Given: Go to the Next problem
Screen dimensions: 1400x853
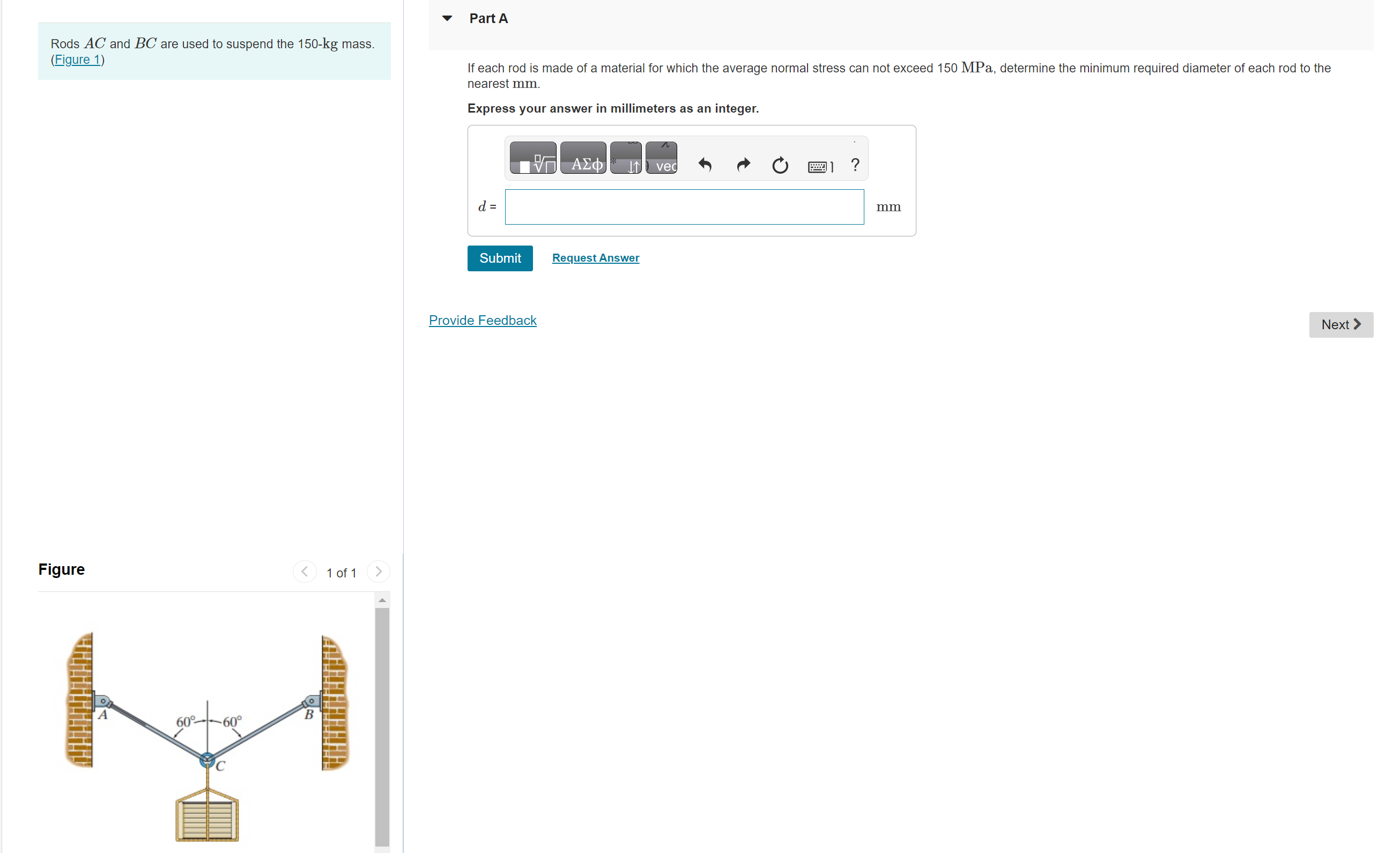Looking at the screenshot, I should click(x=1340, y=324).
